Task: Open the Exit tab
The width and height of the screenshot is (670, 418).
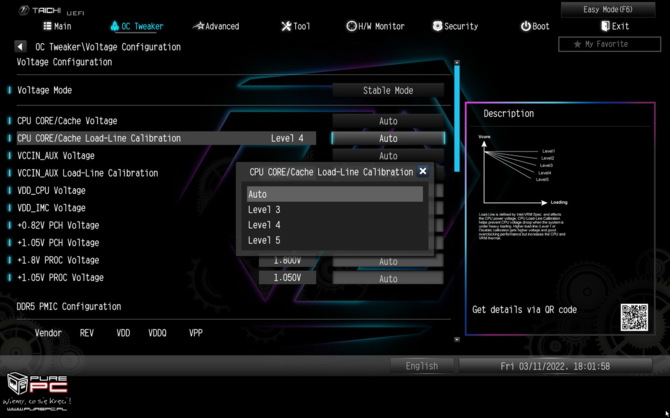Action: pyautogui.click(x=615, y=26)
